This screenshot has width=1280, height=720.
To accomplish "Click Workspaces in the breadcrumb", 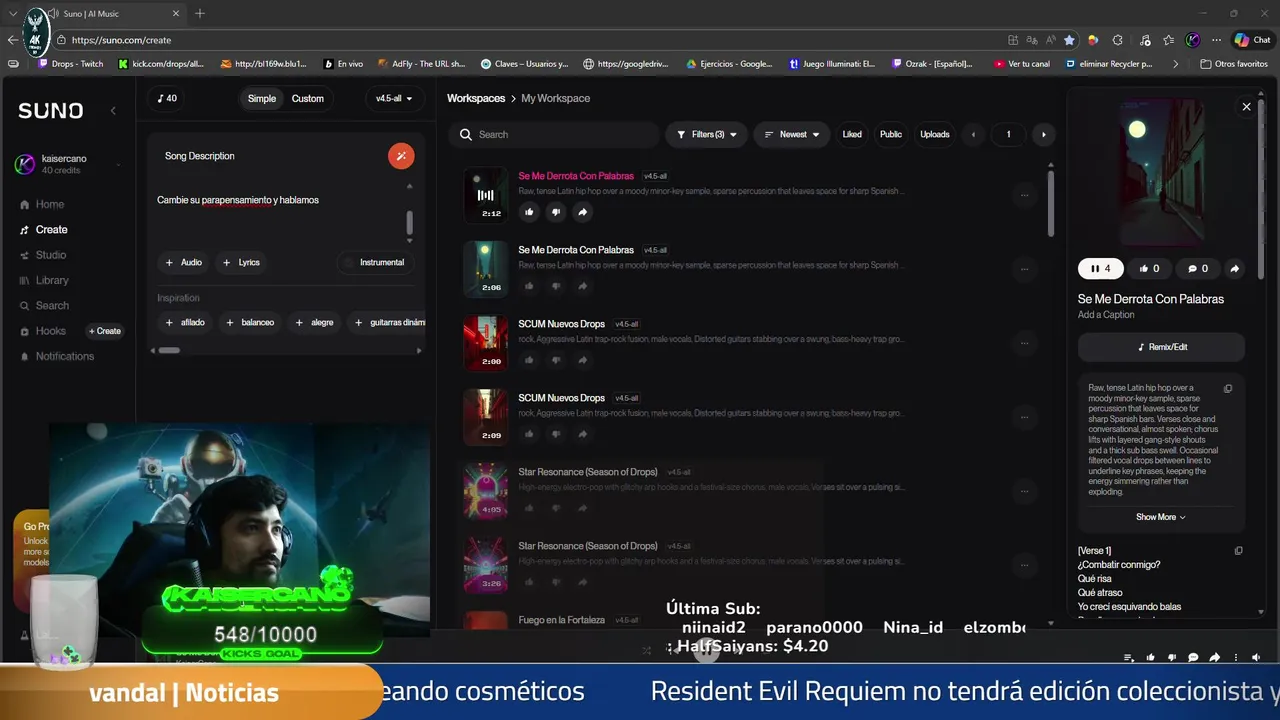I will 476,98.
